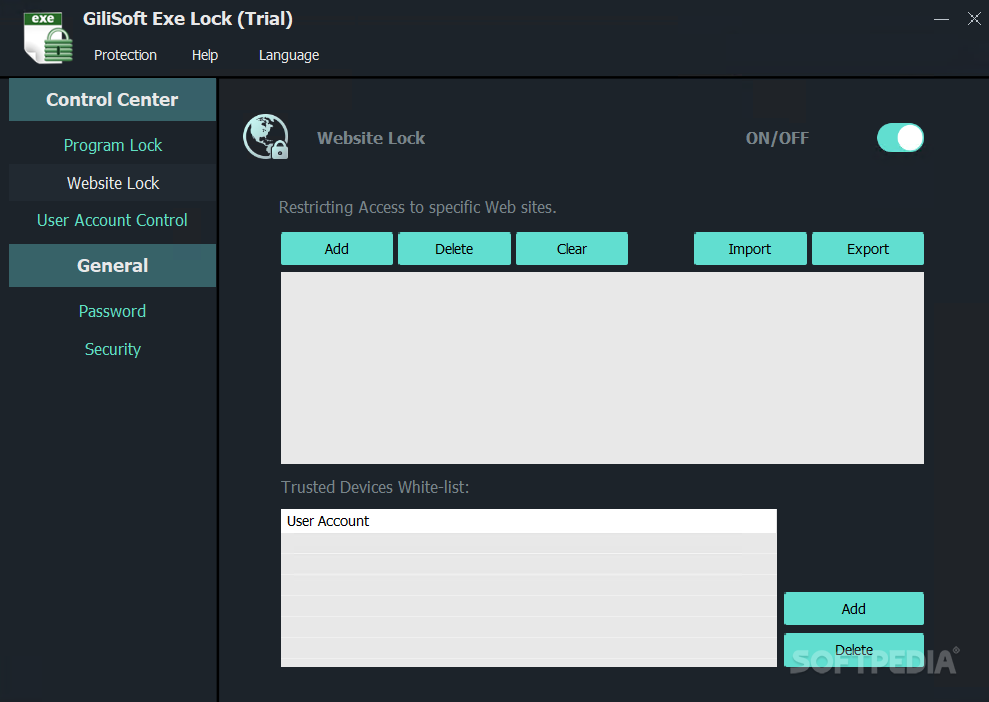Click the empty blocked websites list area

tap(602, 368)
